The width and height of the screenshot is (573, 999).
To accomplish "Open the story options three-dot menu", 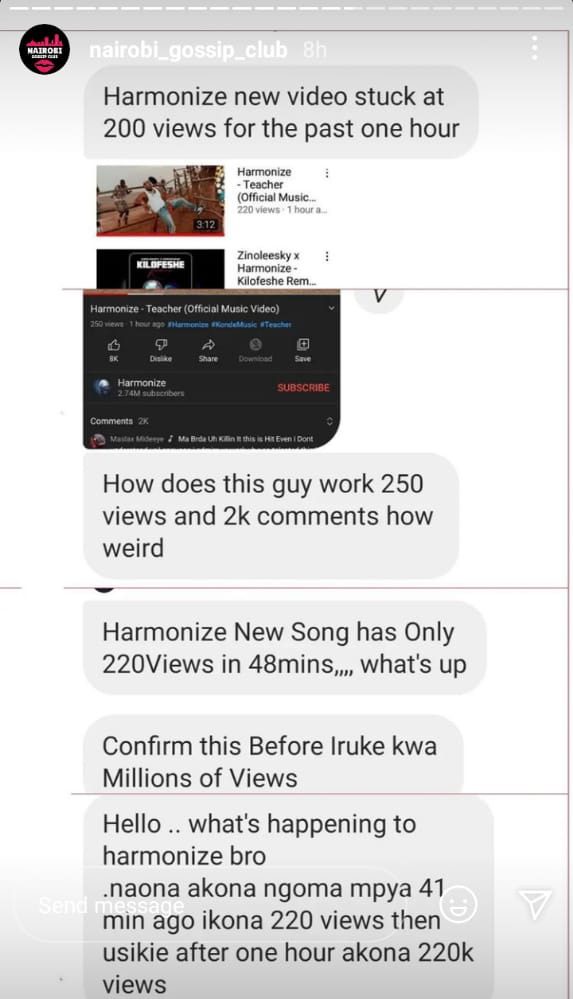I will [x=535, y=48].
